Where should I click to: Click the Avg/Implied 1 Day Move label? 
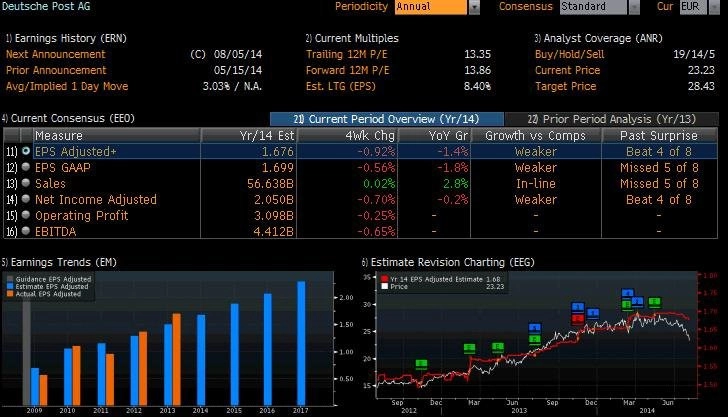coord(67,86)
